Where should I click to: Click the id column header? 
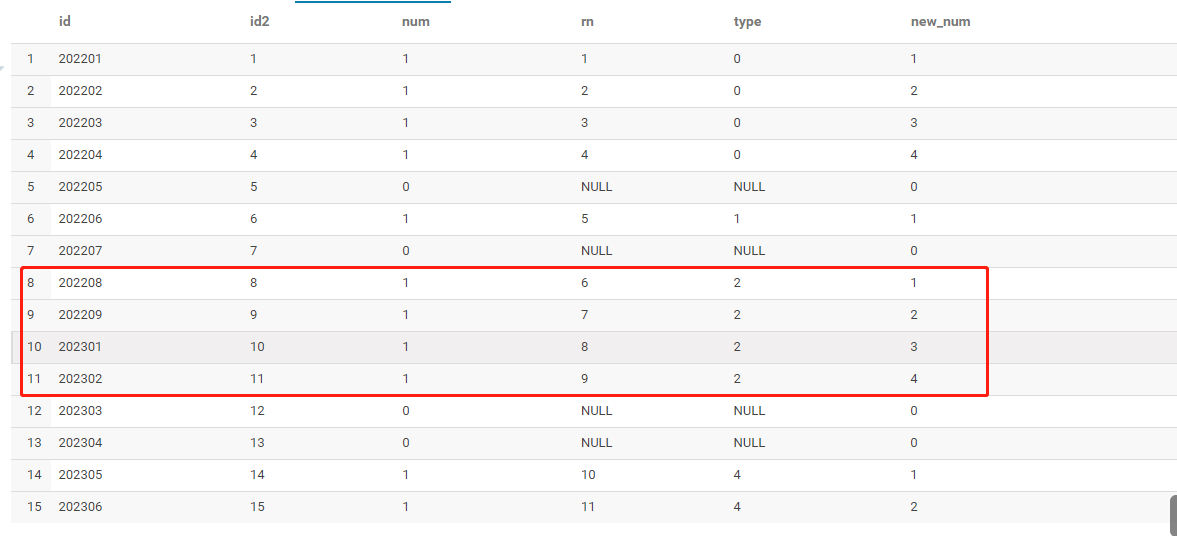pyautogui.click(x=65, y=21)
